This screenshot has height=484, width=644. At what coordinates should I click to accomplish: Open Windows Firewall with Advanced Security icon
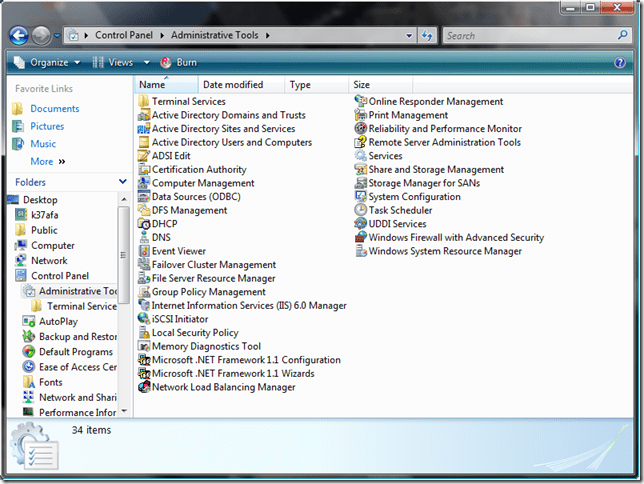pyautogui.click(x=361, y=238)
